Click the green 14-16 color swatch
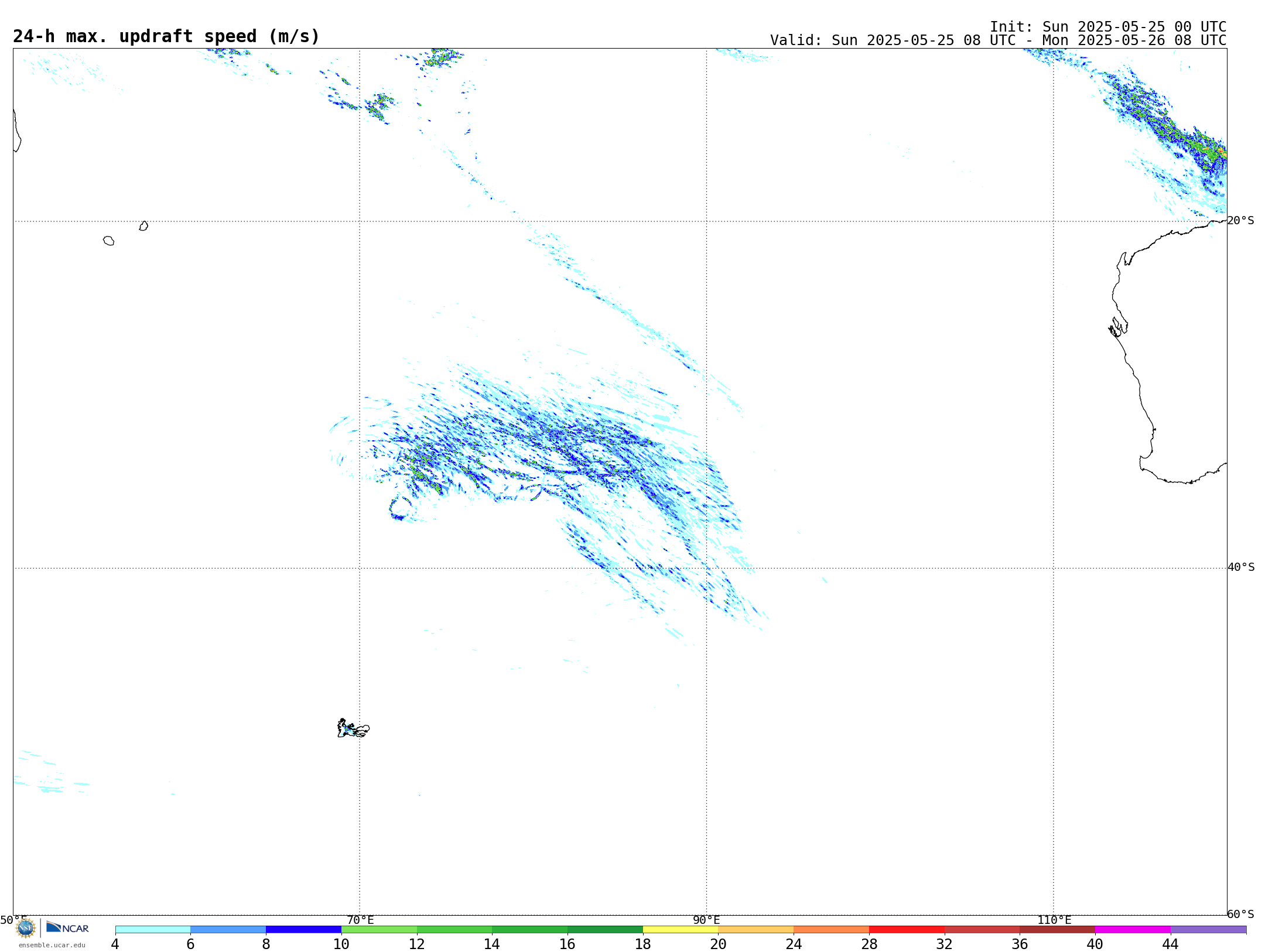 tap(530, 930)
